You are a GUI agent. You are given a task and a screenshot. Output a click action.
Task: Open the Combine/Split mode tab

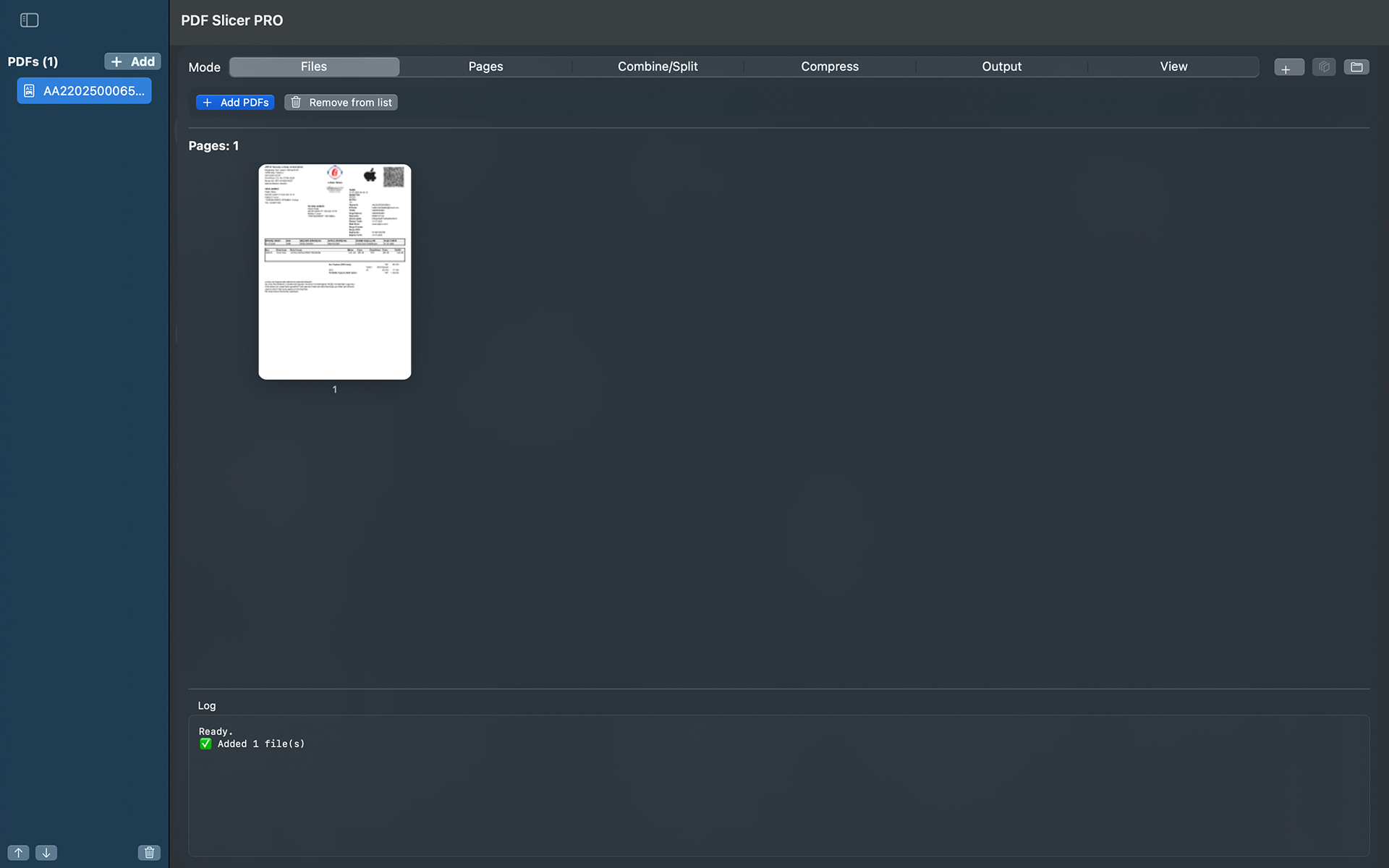(658, 67)
